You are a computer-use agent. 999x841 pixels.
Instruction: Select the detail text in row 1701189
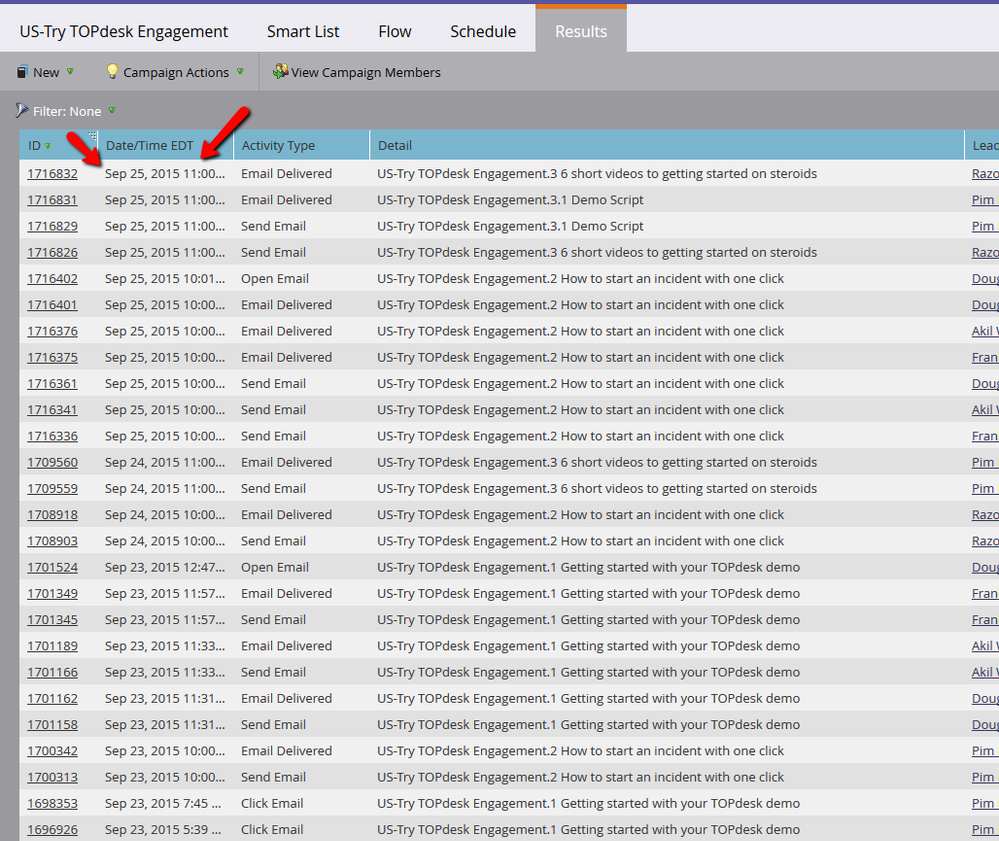589,646
